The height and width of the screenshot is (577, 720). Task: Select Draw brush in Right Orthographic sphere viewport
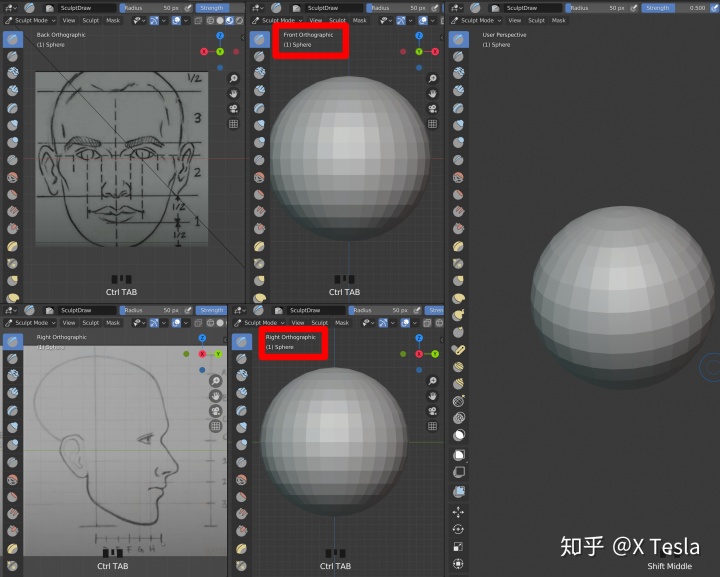click(x=242, y=342)
